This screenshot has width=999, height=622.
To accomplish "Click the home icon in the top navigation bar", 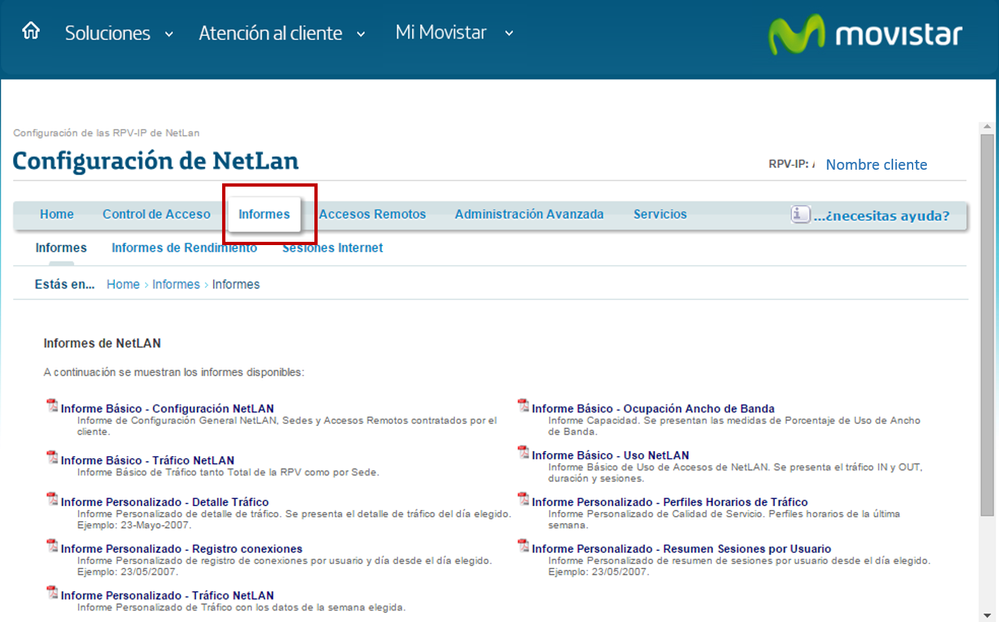I will [29, 30].
